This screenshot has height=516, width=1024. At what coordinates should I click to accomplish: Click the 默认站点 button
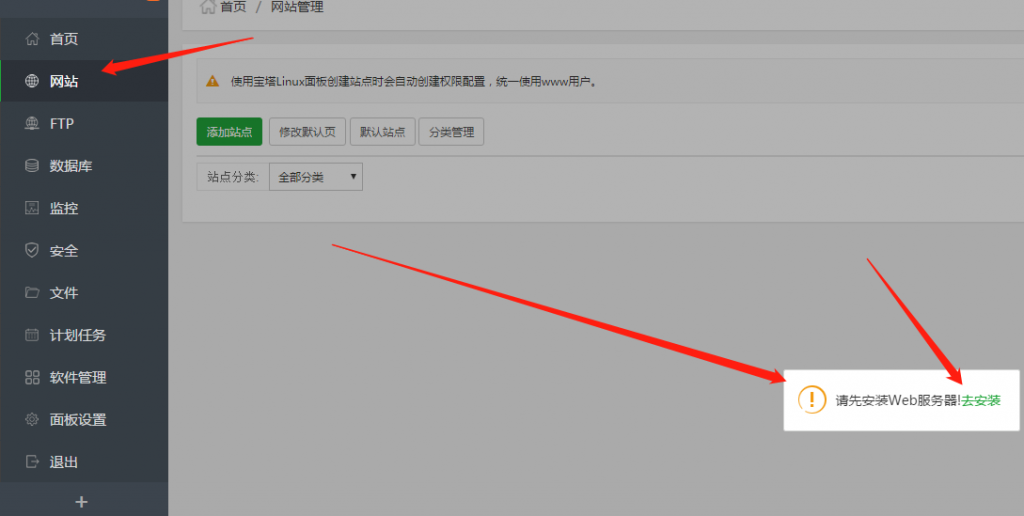[382, 132]
